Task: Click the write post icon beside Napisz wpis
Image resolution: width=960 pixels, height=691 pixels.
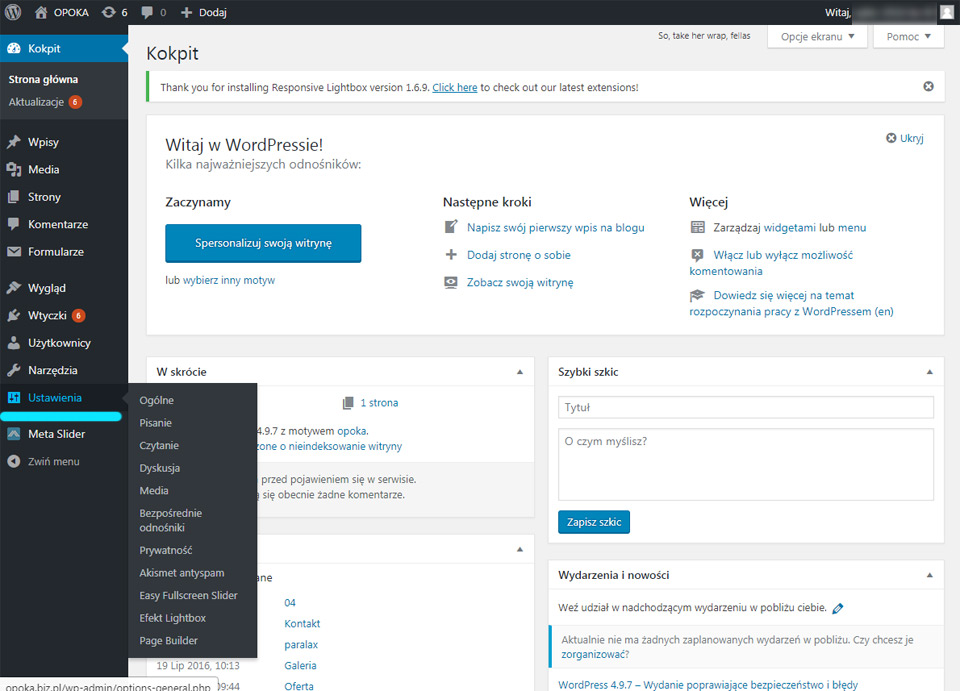Action: 451,227
